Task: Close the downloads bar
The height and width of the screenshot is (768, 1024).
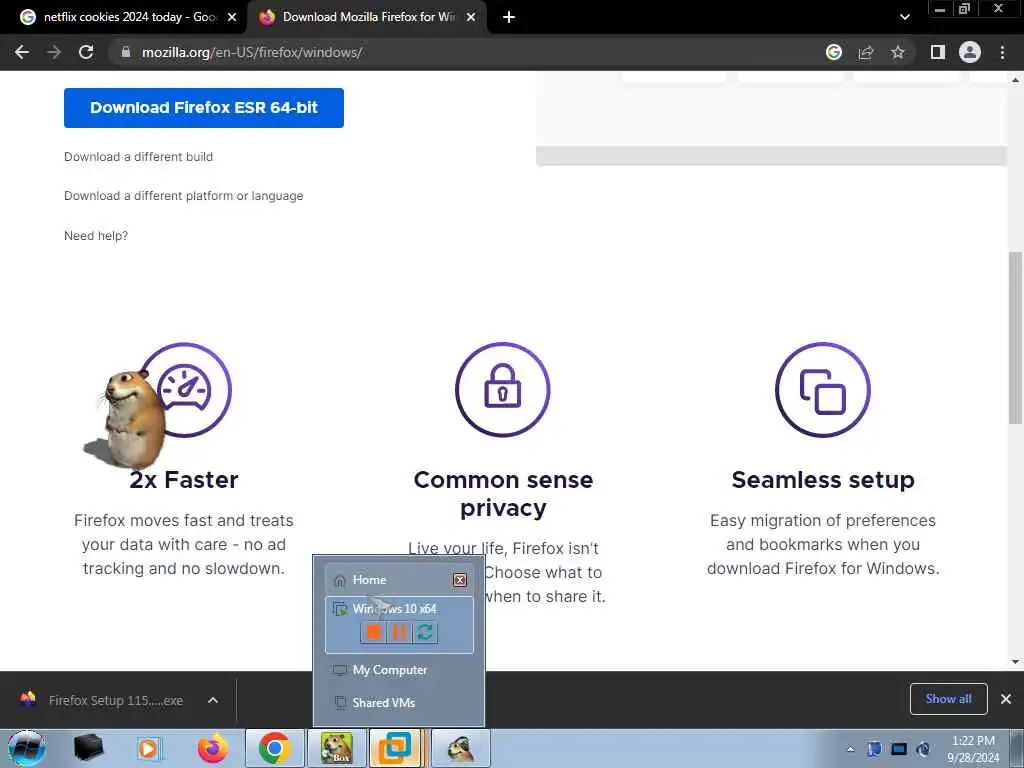Action: (x=1006, y=699)
